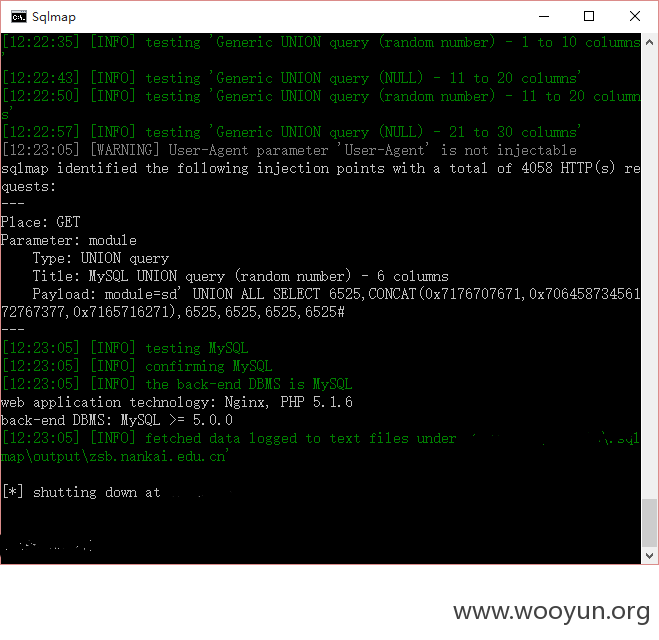Image resolution: width=659 pixels, height=640 pixels.
Task: Click the 'Type: UNION query' line
Action: pyautogui.click(x=101, y=258)
